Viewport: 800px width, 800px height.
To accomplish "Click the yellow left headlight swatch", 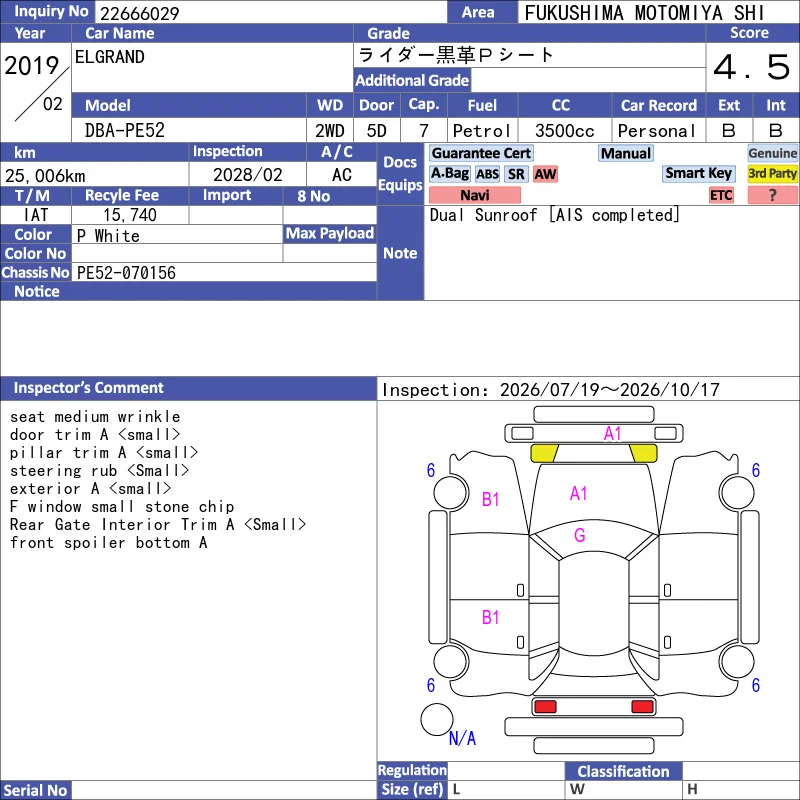I will click(544, 453).
